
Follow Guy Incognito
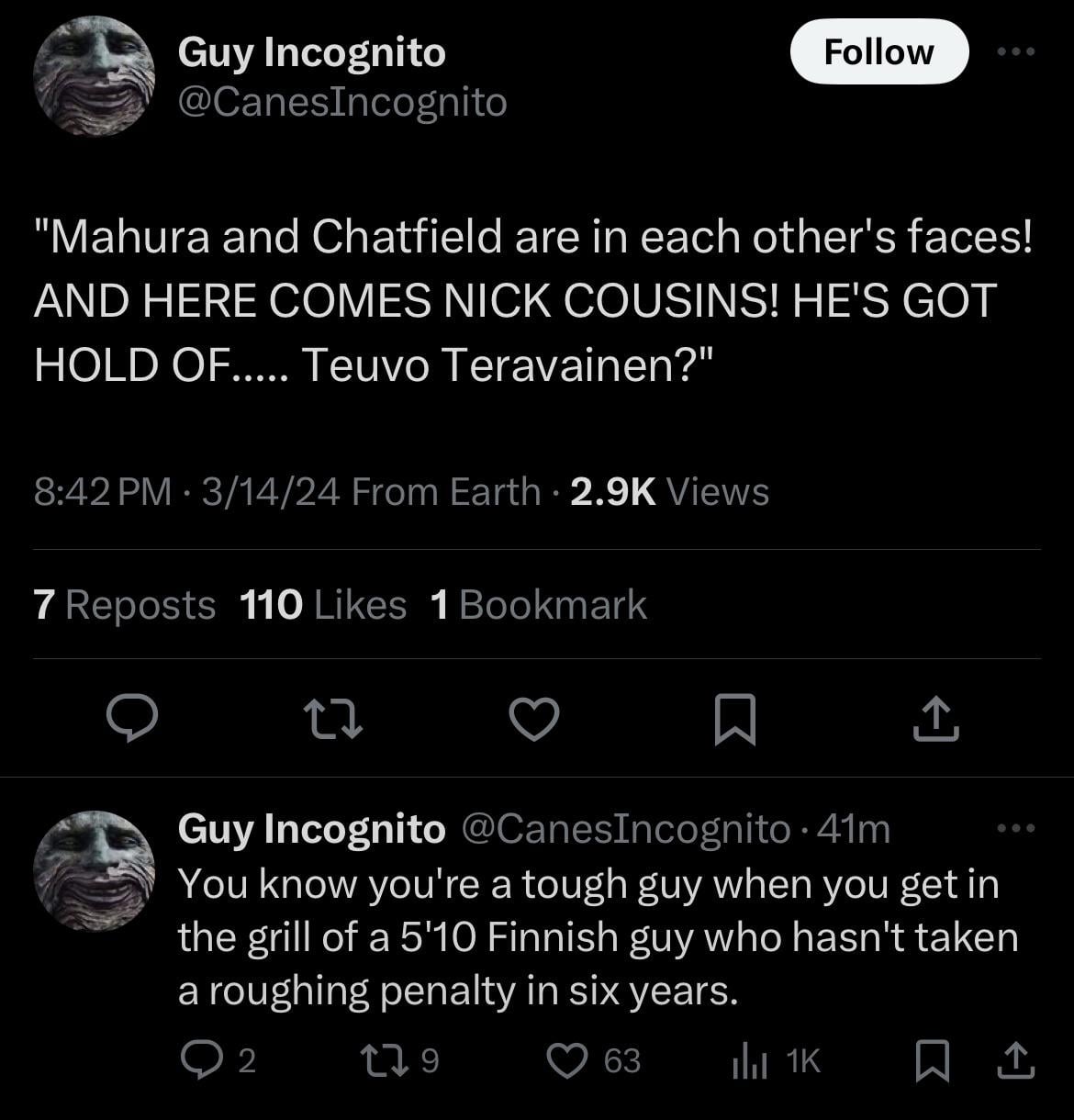(x=878, y=51)
